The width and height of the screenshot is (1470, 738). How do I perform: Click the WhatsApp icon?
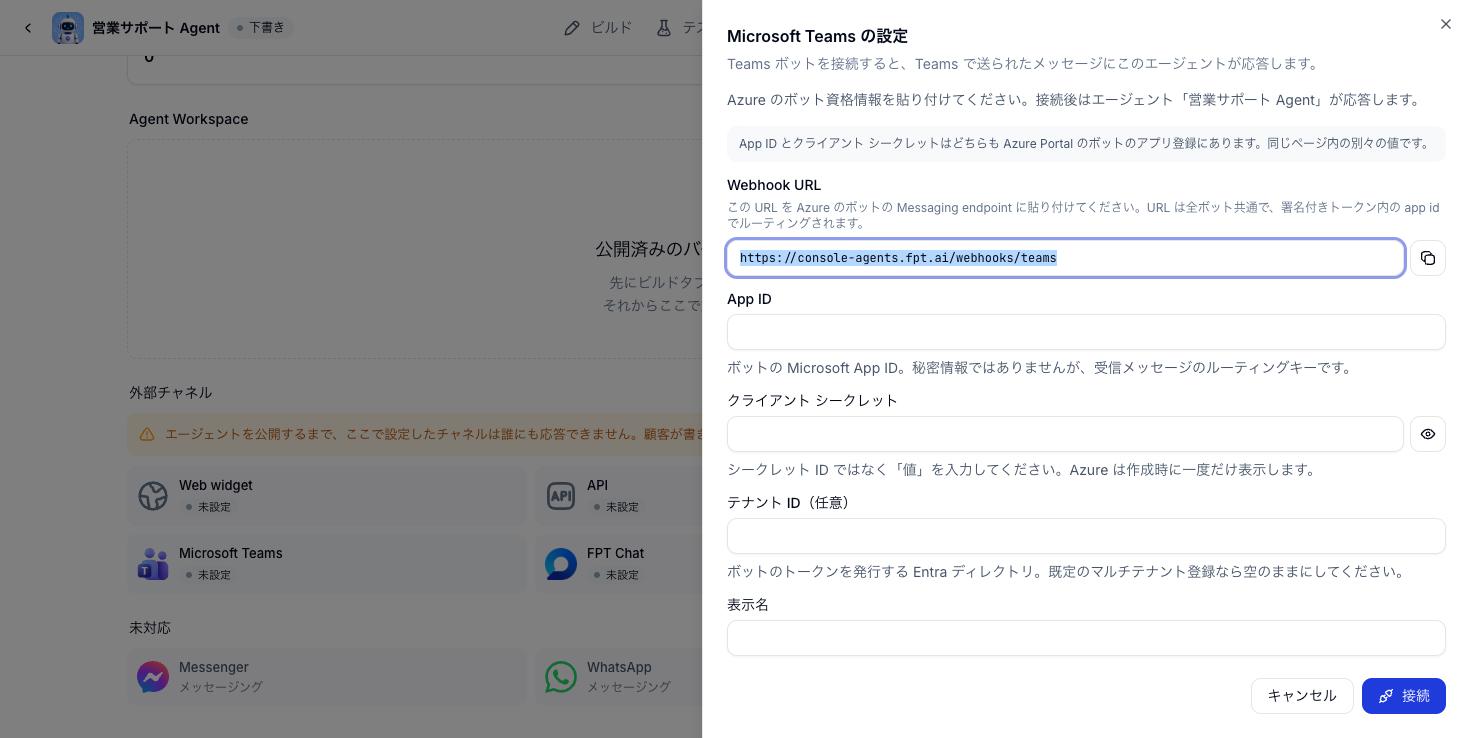point(561,677)
